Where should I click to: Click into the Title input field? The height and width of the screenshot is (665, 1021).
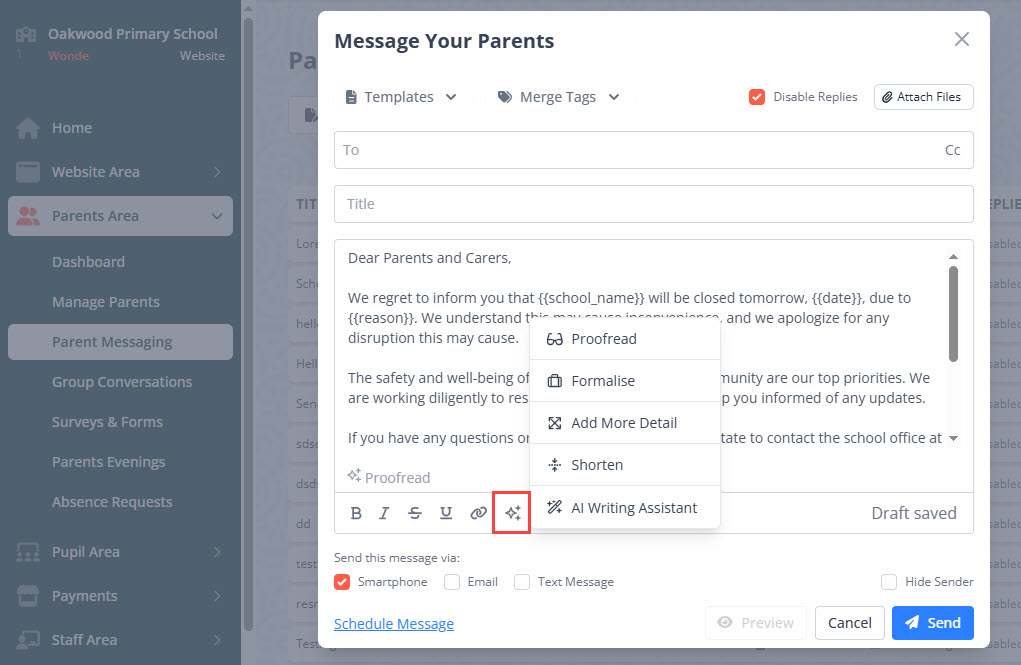(x=653, y=204)
